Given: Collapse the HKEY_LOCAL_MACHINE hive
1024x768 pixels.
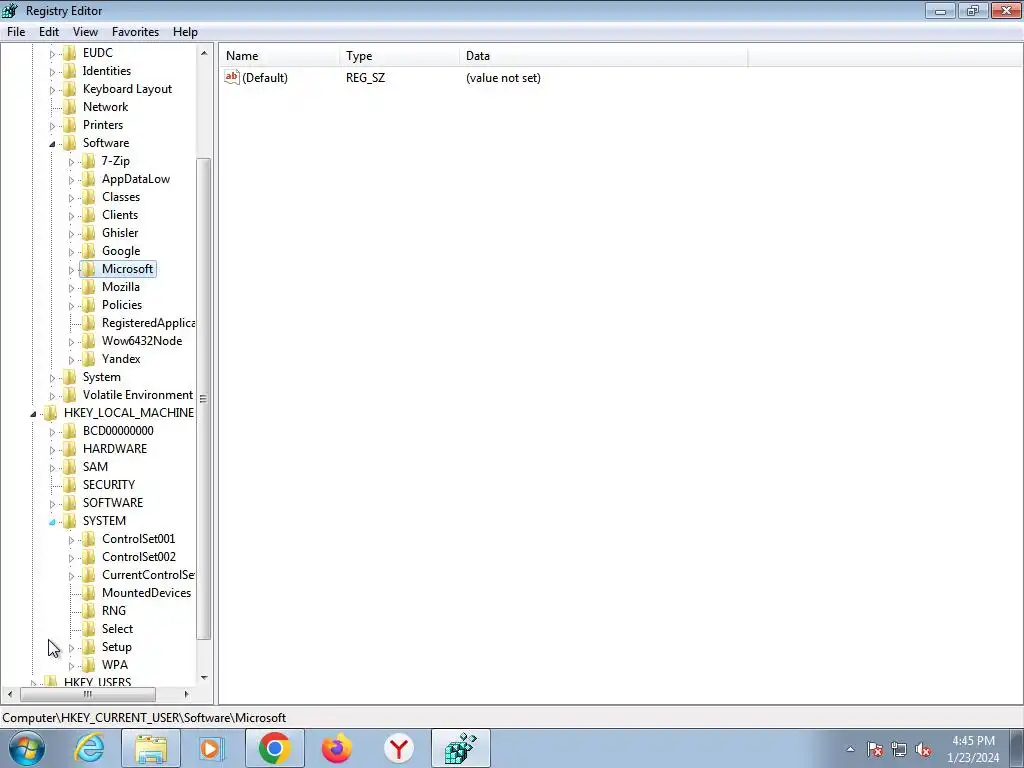Looking at the screenshot, I should tap(33, 413).
